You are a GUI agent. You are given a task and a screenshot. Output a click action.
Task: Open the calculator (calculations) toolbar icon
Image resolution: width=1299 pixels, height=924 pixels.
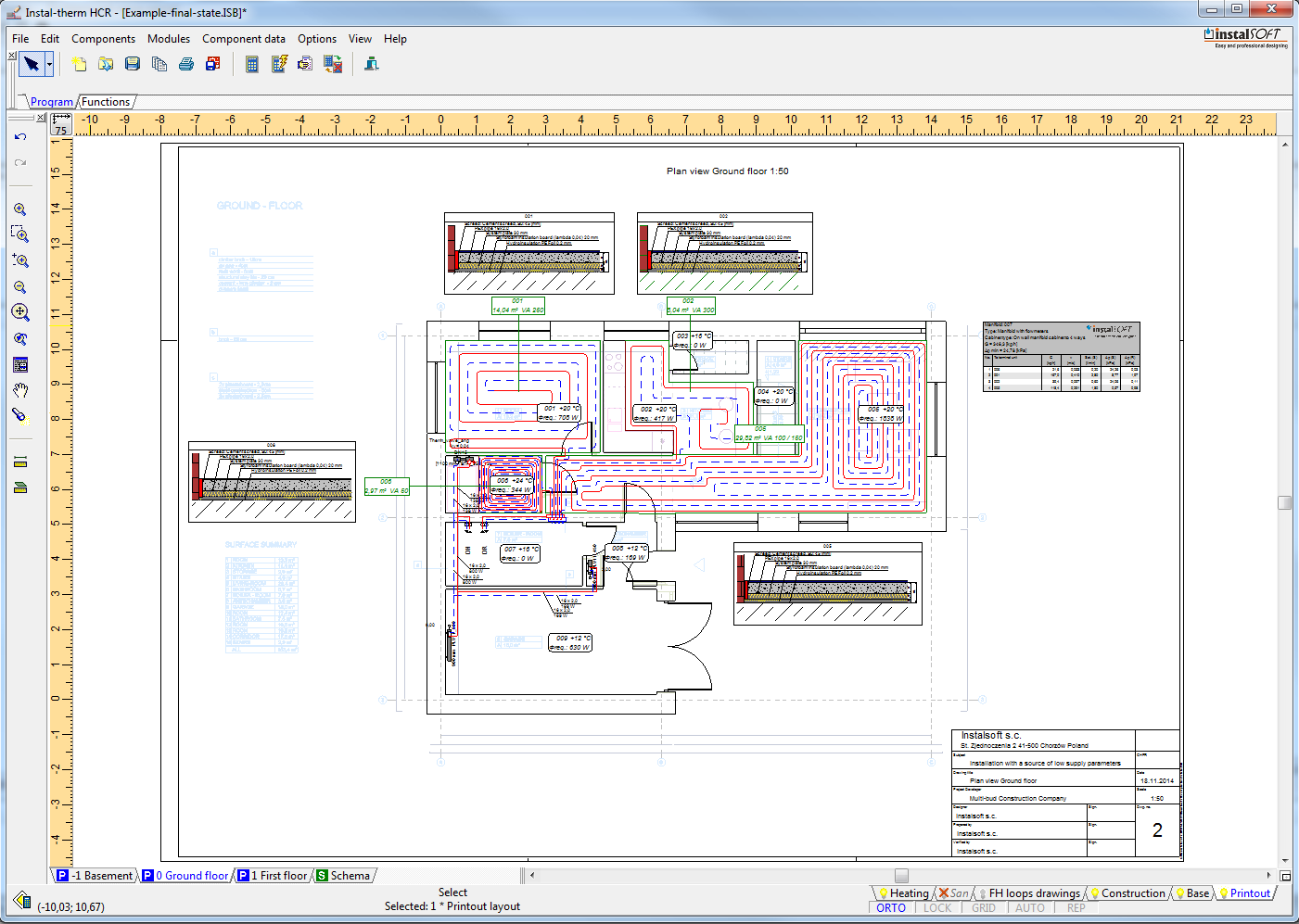(251, 64)
